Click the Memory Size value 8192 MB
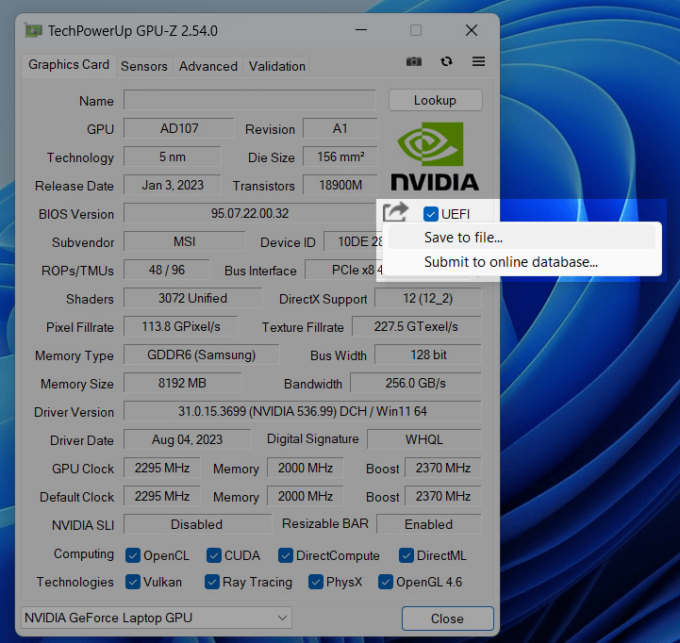Screen dimensions: 680x643 182,383
